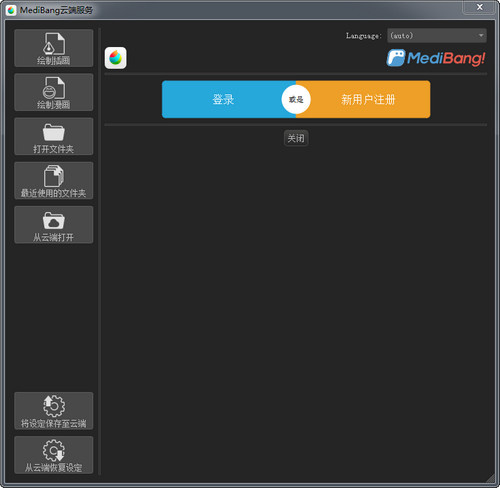
Task: Choose the 绘制漫画 comic drawing icon
Action: tap(54, 92)
